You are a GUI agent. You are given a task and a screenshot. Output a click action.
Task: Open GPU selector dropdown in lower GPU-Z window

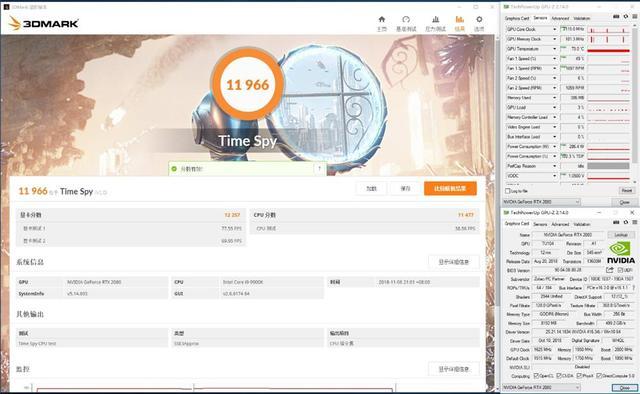pos(541,387)
